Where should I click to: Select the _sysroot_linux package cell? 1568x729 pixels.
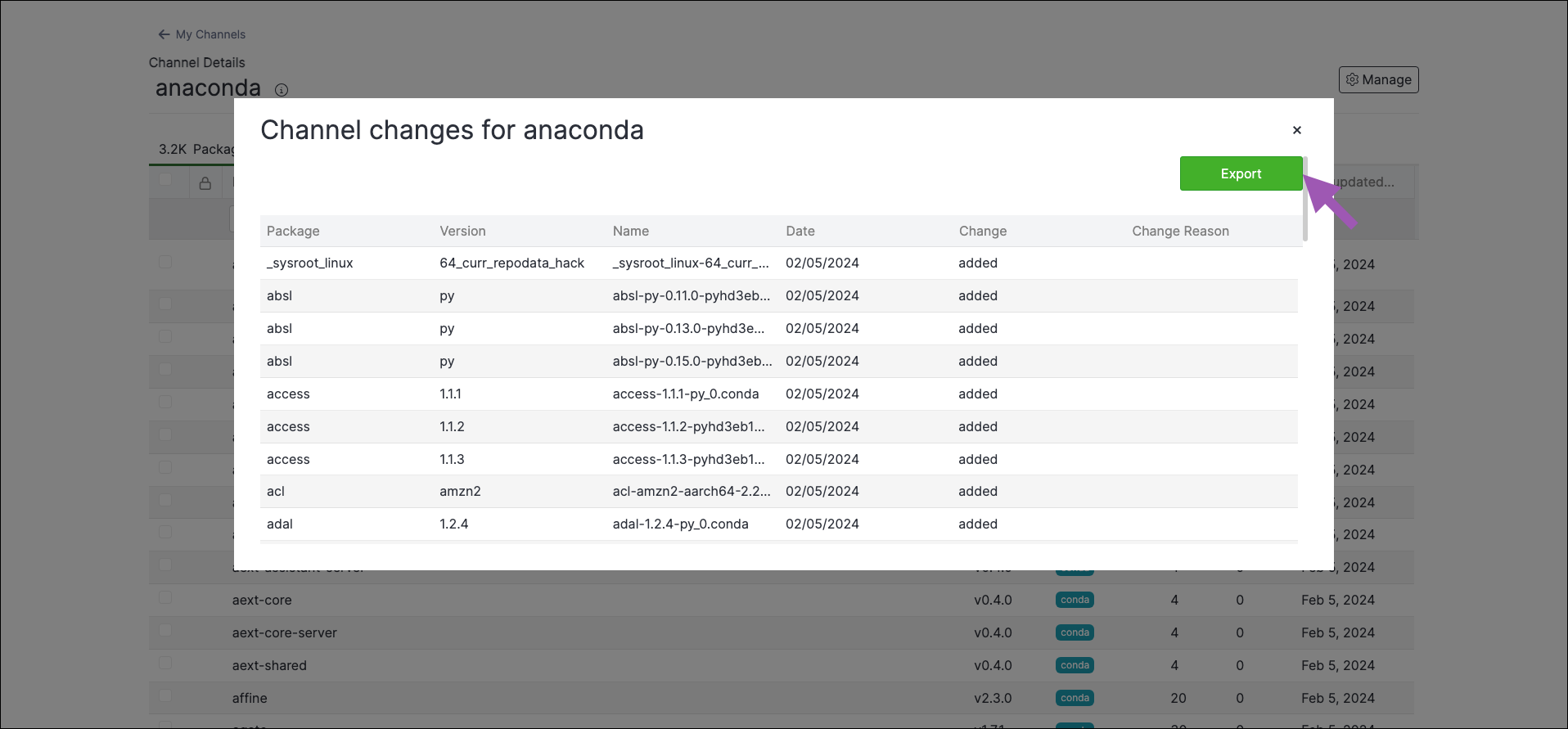pos(310,263)
